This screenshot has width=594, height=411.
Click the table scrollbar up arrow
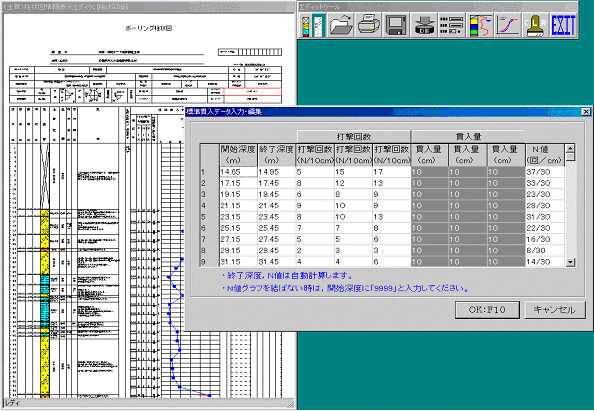[570, 148]
